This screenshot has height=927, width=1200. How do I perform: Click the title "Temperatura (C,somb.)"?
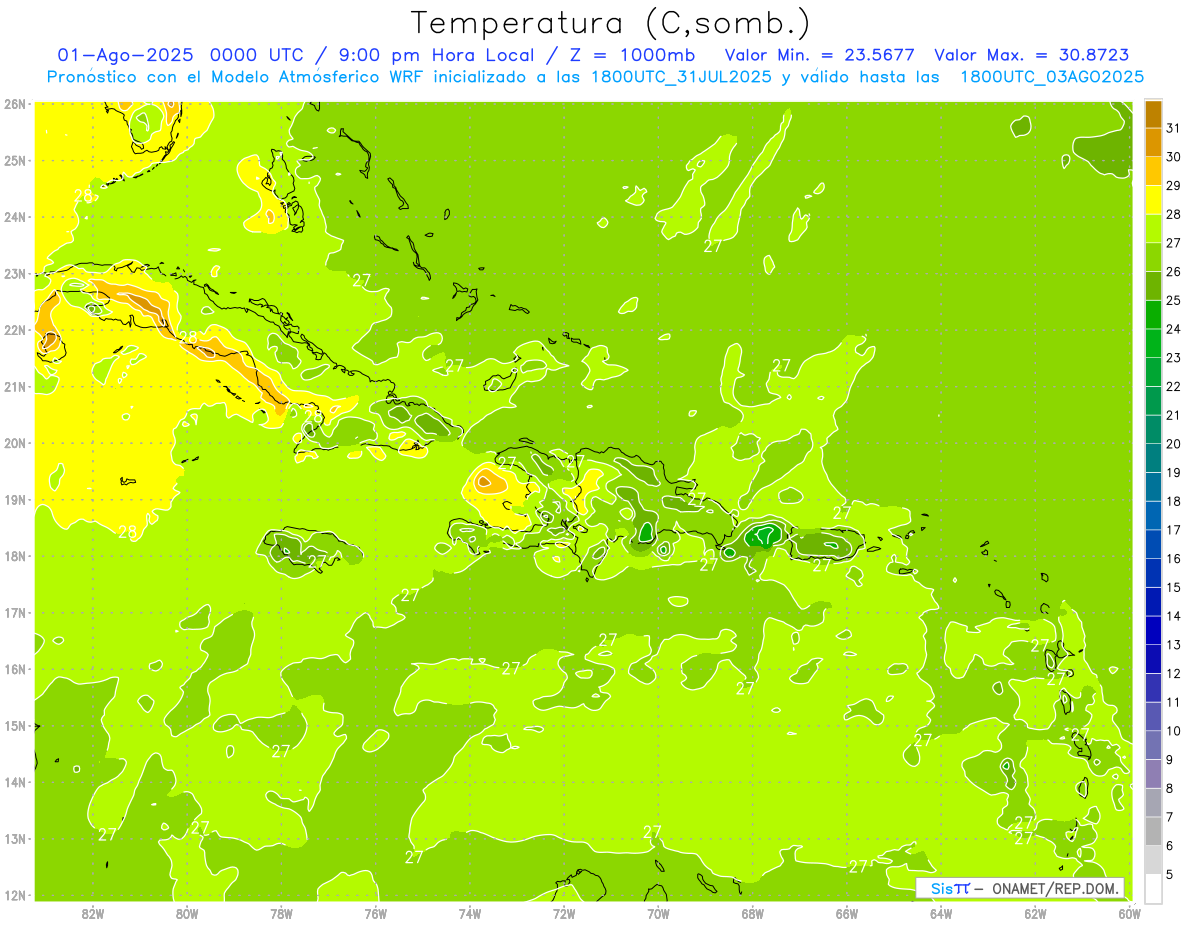coord(611,24)
